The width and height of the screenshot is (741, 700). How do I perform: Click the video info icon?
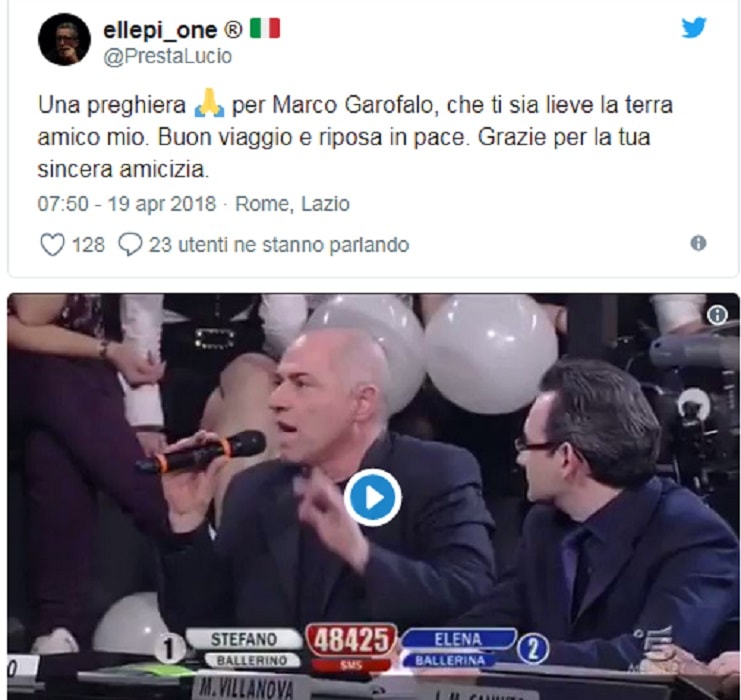717,314
